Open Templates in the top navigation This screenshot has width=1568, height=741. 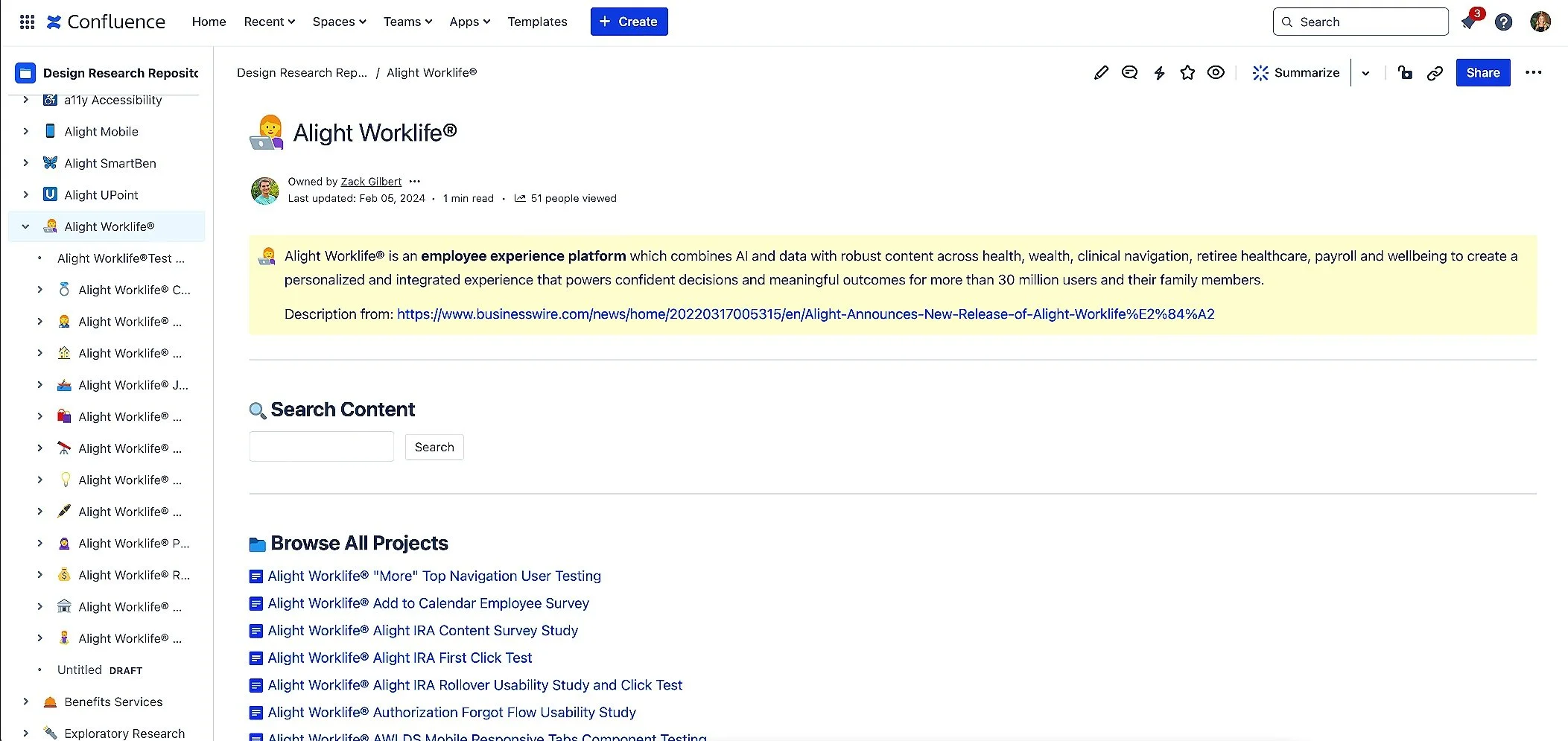click(x=537, y=22)
